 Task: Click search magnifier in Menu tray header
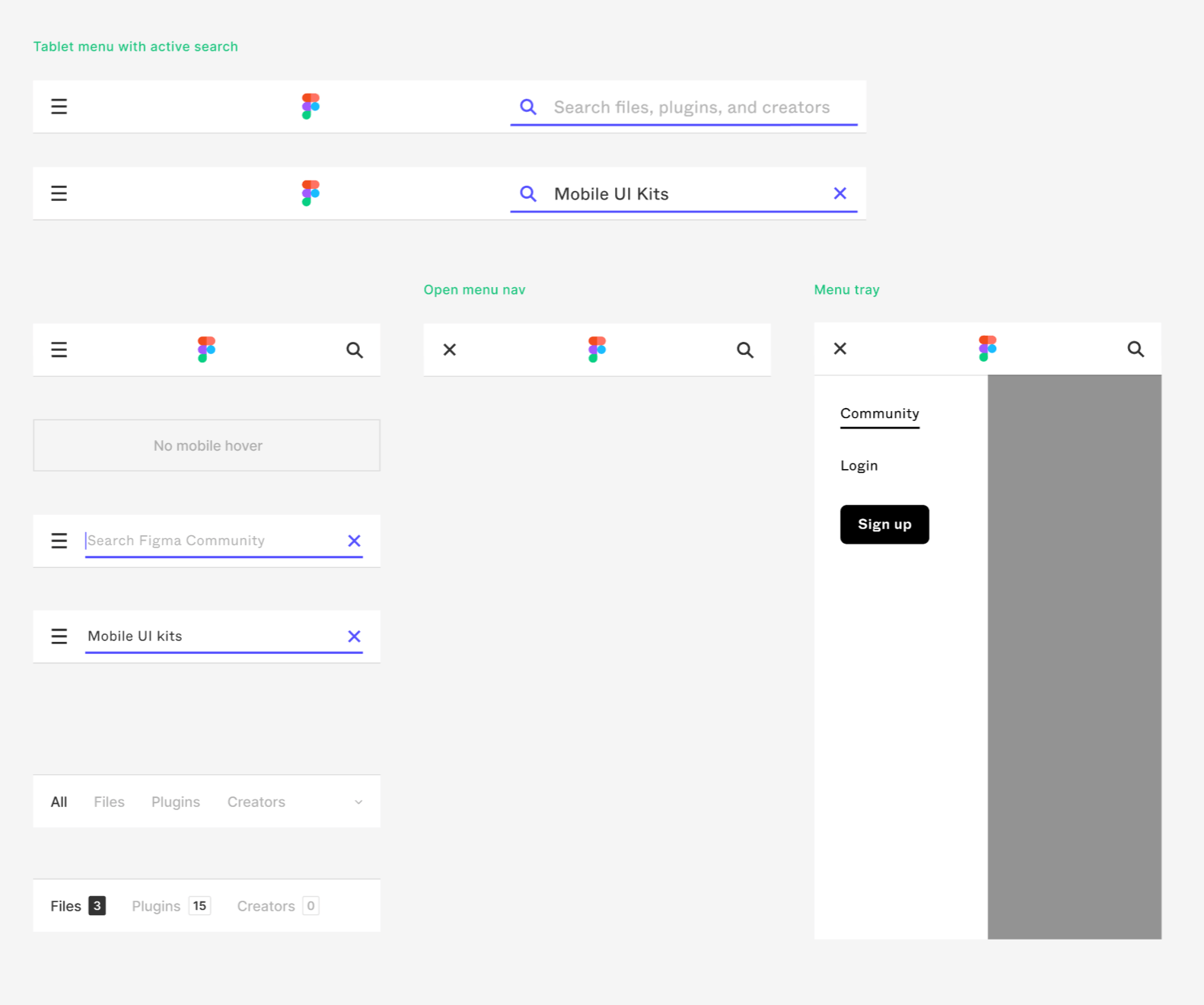1136,349
